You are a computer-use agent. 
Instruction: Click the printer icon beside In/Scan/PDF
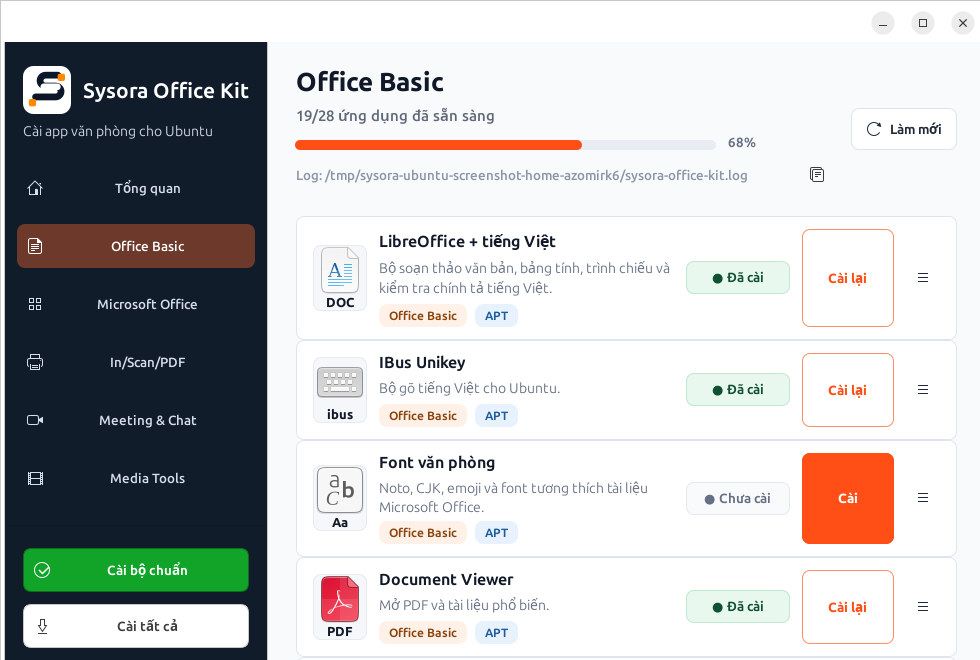[35, 362]
